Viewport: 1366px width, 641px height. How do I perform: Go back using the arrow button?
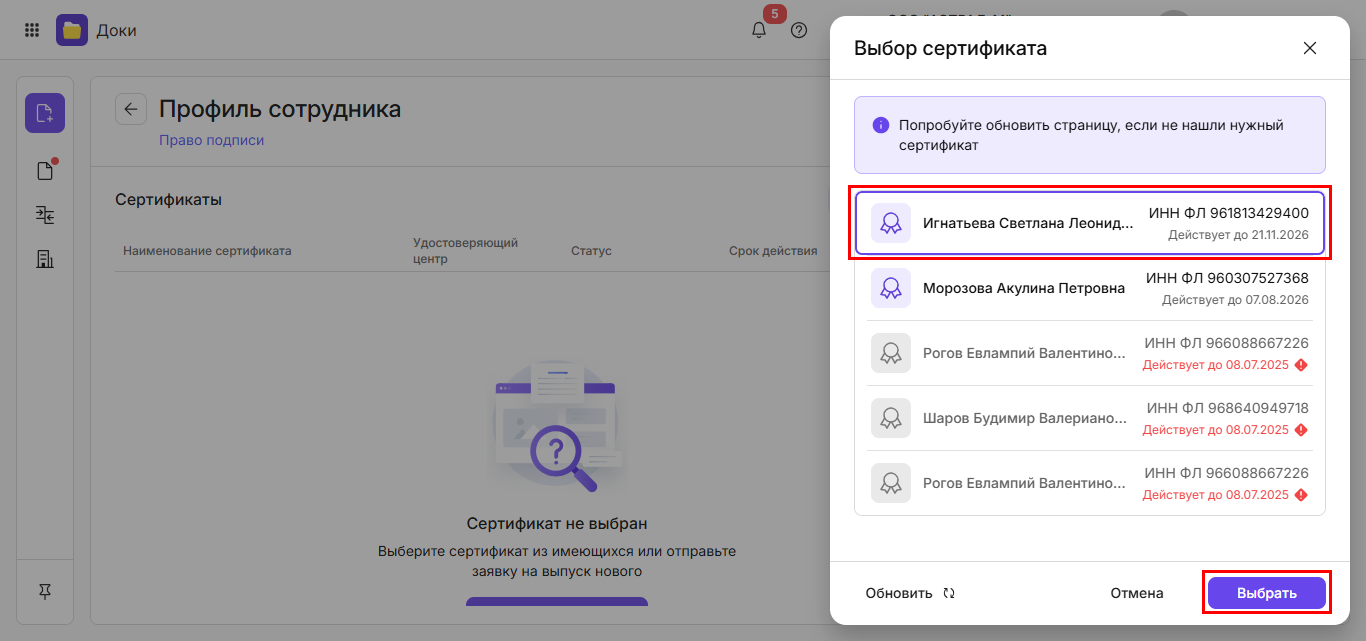pyautogui.click(x=131, y=109)
